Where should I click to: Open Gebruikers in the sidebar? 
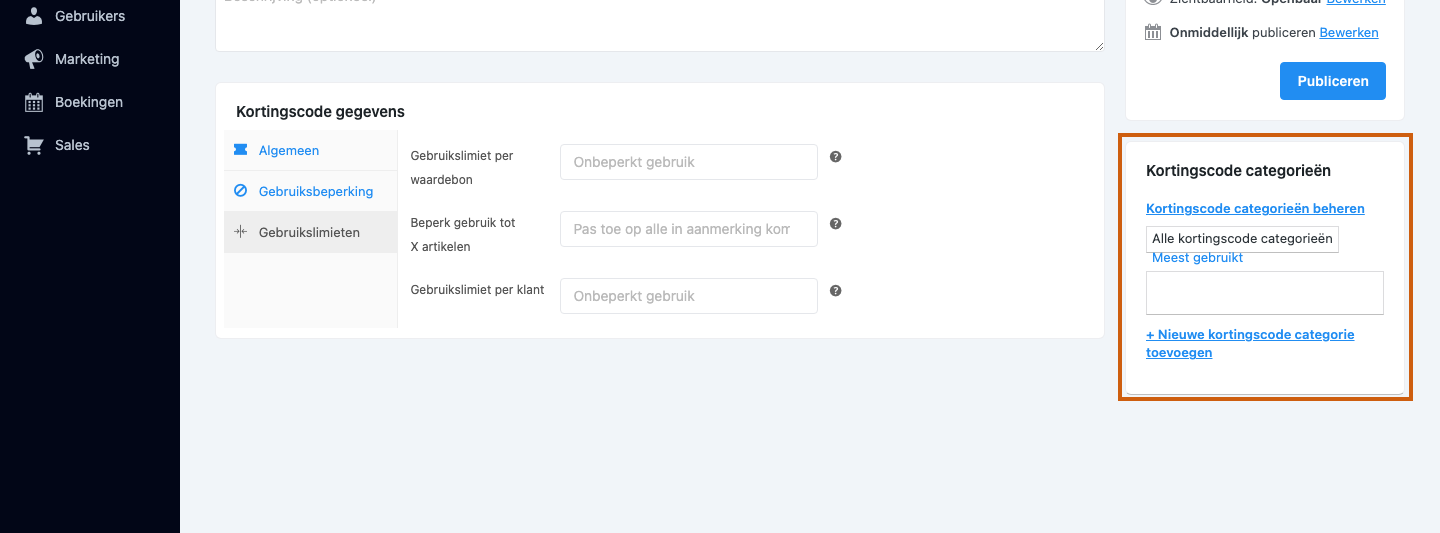[x=90, y=16]
